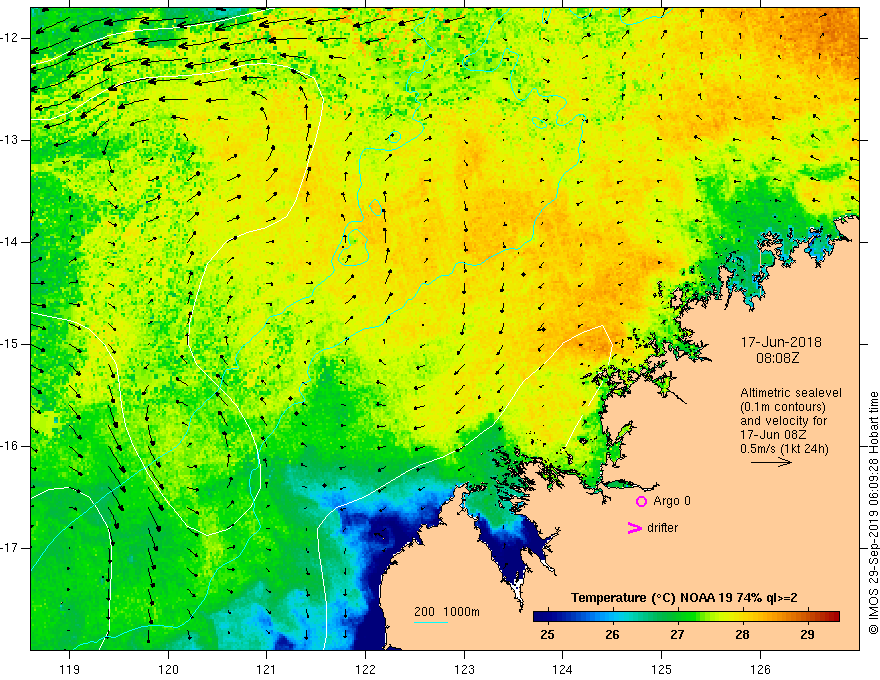
Task: Click the latitude axis label '-13'
Action: pos(10,140)
